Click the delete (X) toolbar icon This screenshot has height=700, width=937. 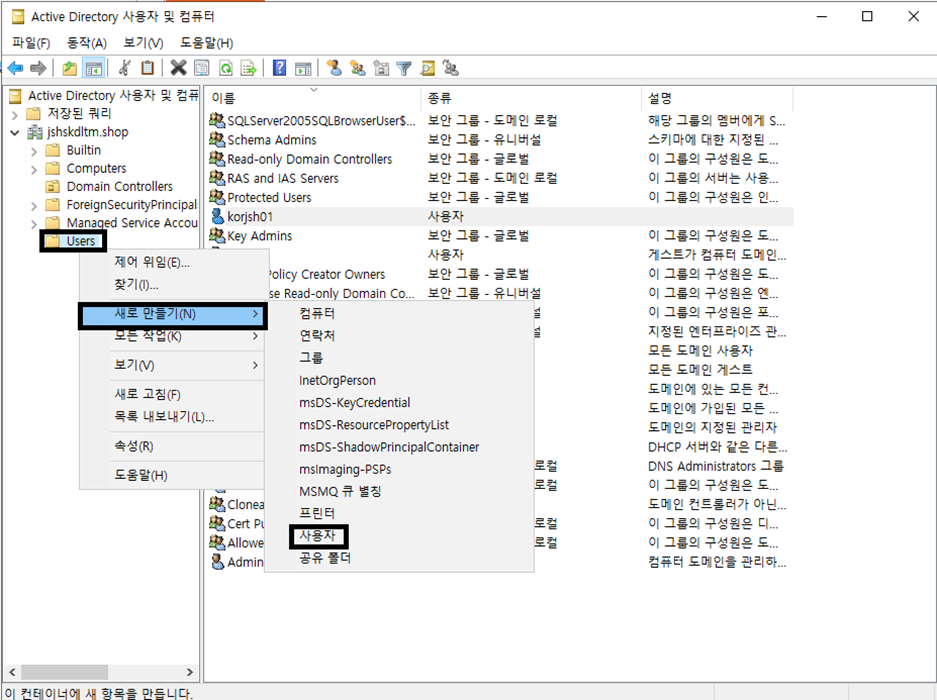tap(178, 68)
